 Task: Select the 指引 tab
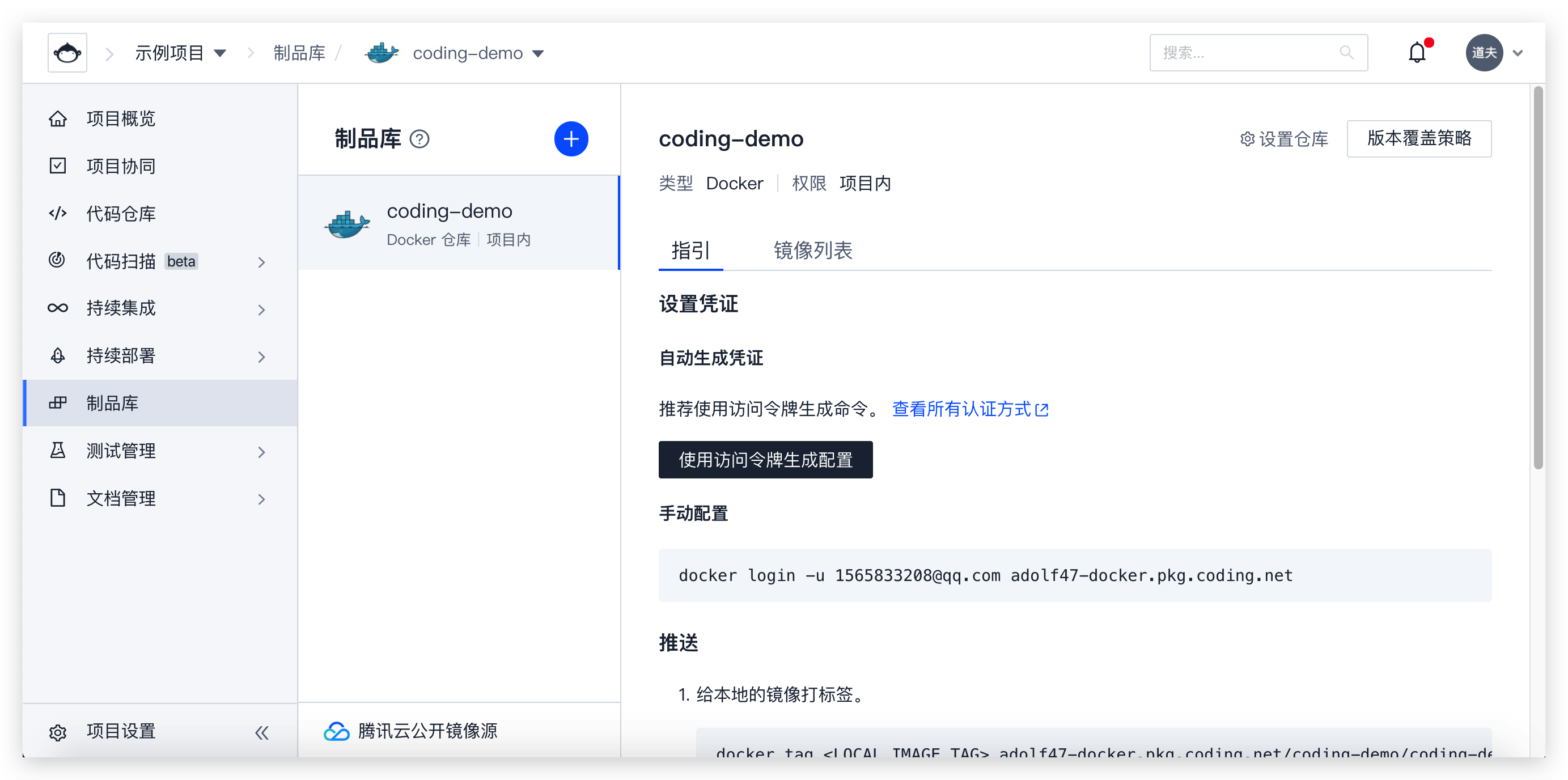coord(690,250)
